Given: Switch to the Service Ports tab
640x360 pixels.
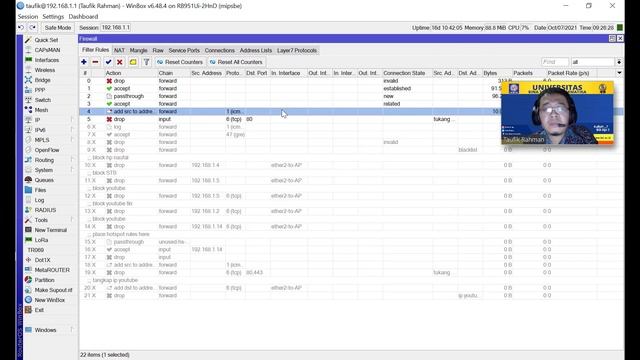Looking at the screenshot, I should click(x=184, y=50).
